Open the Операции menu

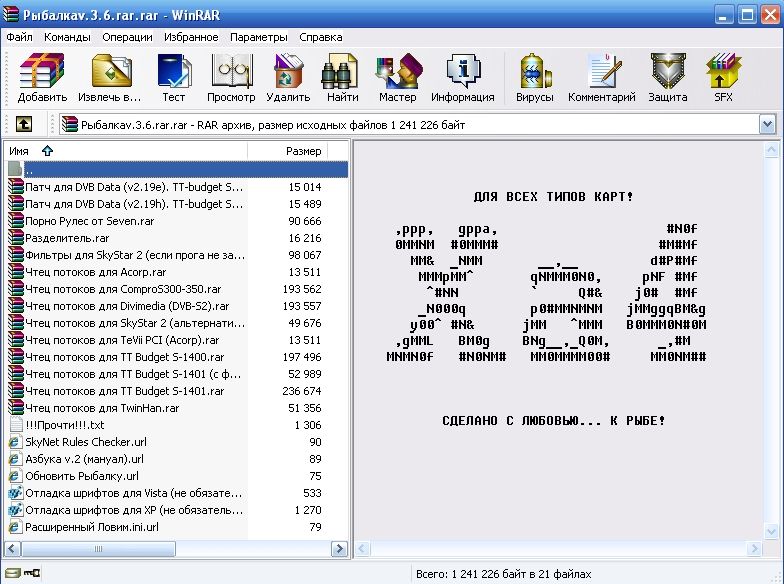[127, 37]
